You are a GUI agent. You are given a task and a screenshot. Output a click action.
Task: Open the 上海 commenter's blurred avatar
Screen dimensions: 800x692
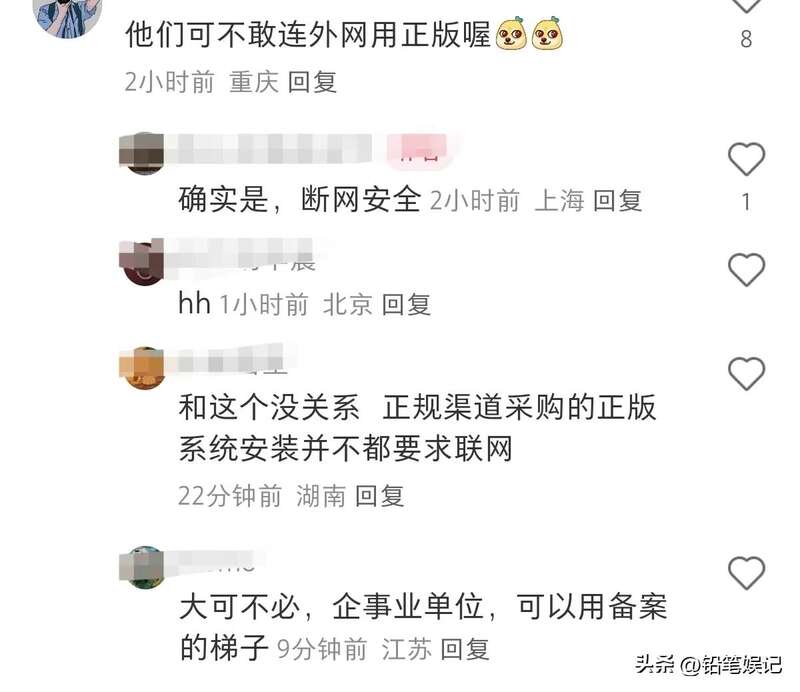tap(142, 154)
